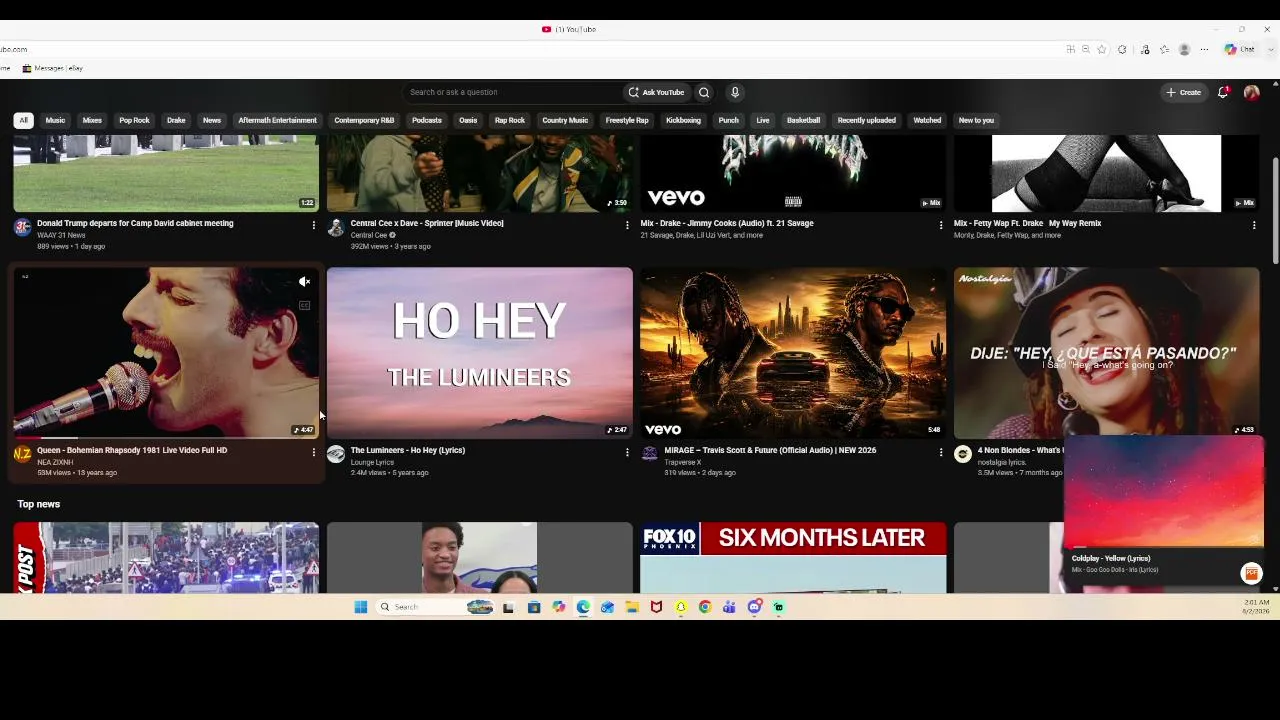Play the FOX 10 Six Months Later thumbnail
Screen dimensions: 1280x720
coord(793,557)
